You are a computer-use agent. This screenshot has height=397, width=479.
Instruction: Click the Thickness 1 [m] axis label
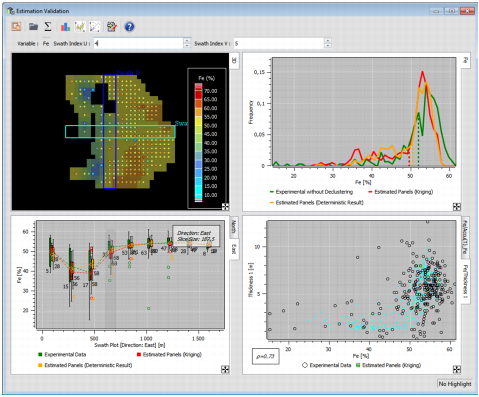(x=251, y=280)
